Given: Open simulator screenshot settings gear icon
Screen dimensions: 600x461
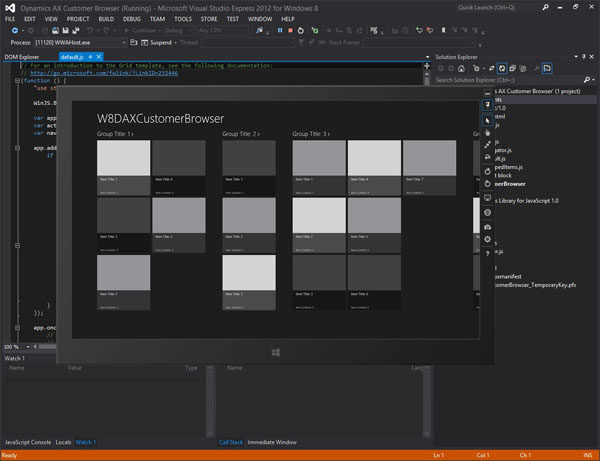Looking at the screenshot, I should [487, 240].
